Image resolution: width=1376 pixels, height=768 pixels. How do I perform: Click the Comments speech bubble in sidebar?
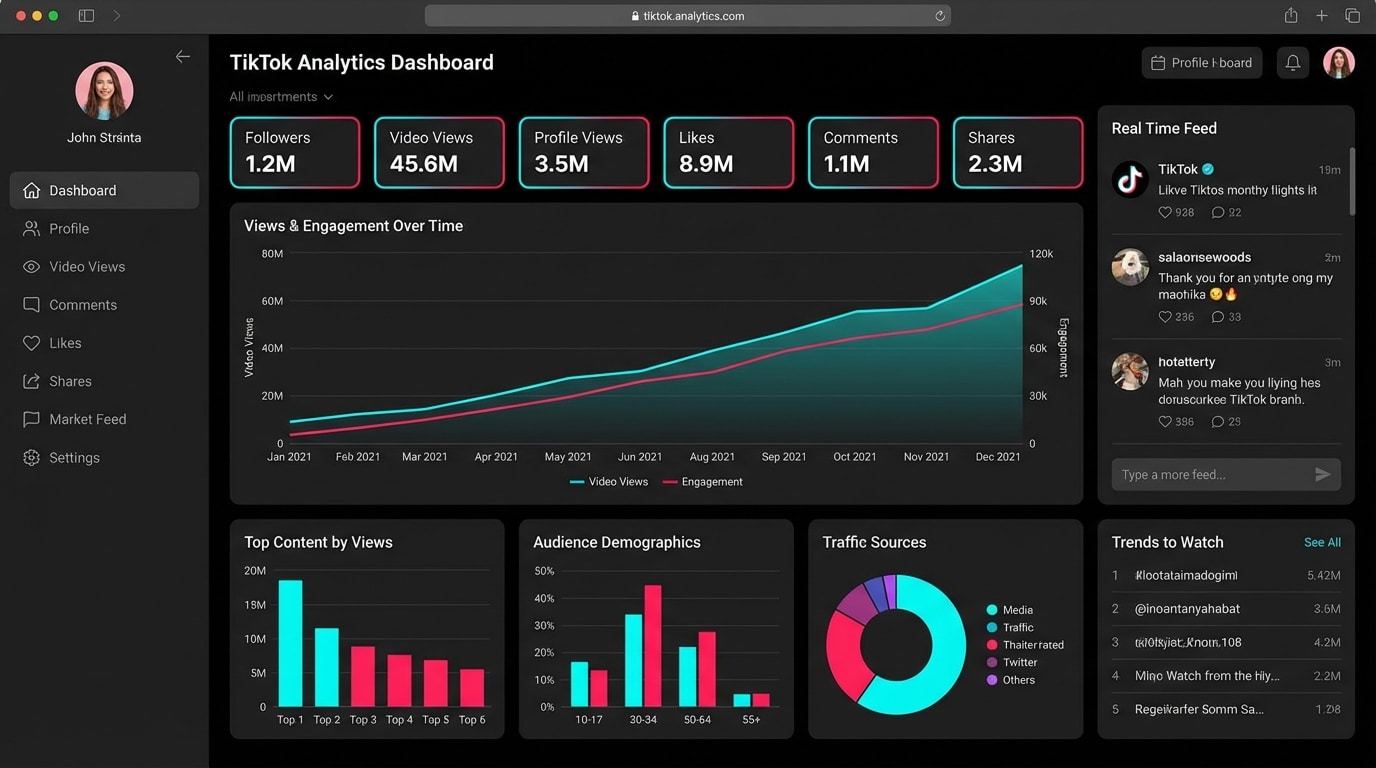point(31,305)
